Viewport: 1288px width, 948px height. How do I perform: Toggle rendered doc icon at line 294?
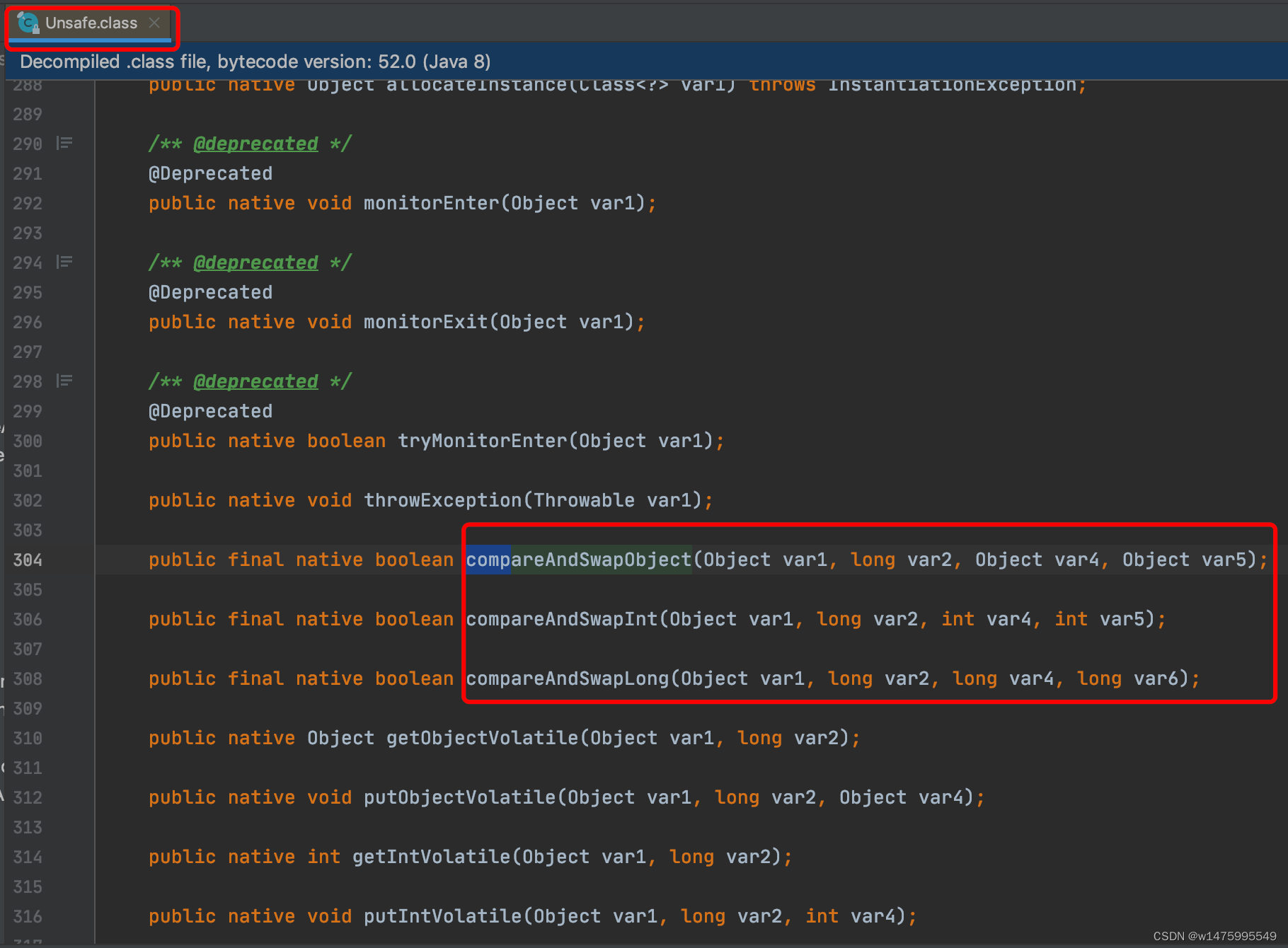64,262
